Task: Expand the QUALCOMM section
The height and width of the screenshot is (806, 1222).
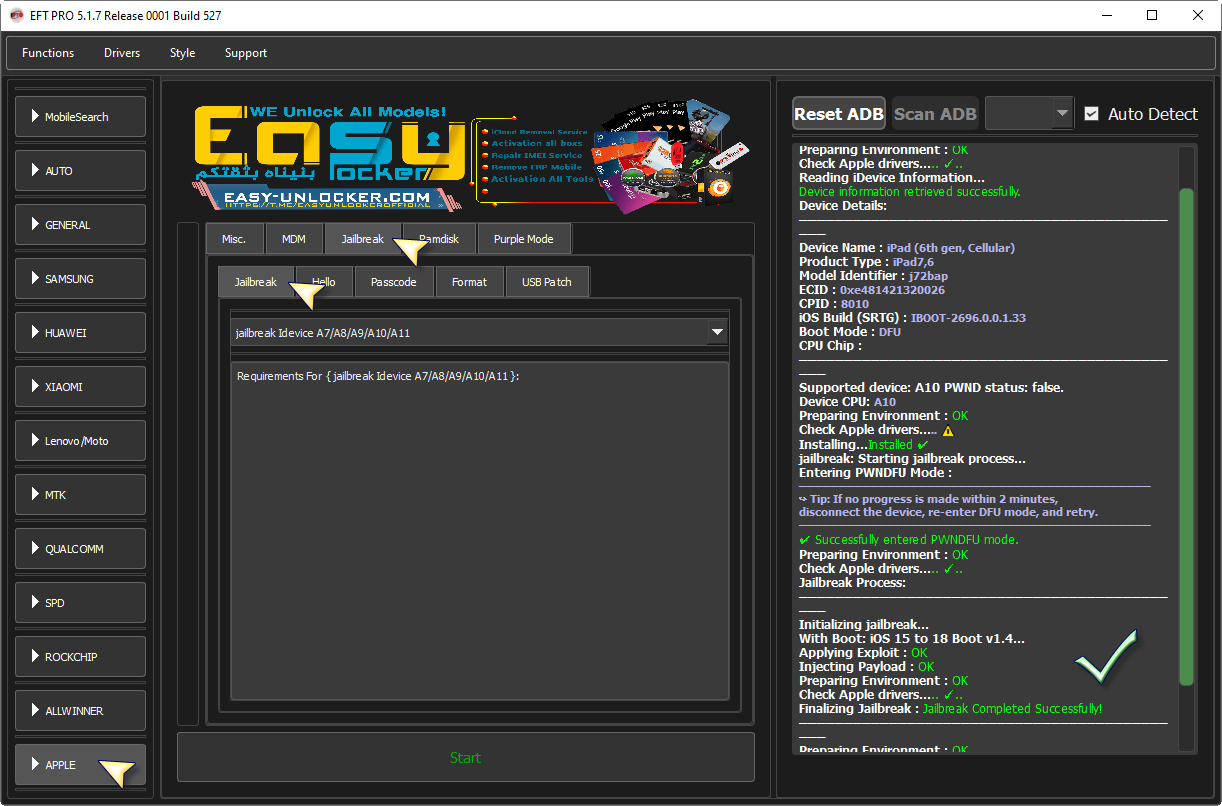Action: 81,549
